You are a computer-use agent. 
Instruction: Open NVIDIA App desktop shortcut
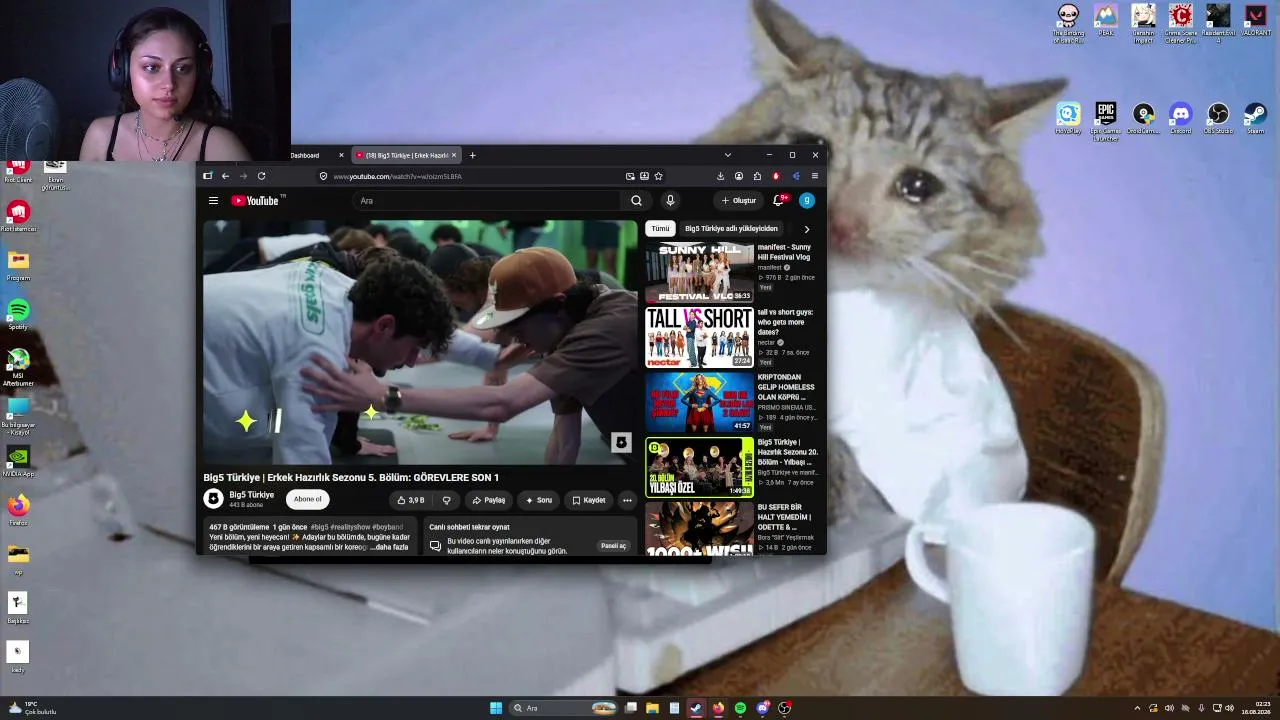(x=18, y=461)
